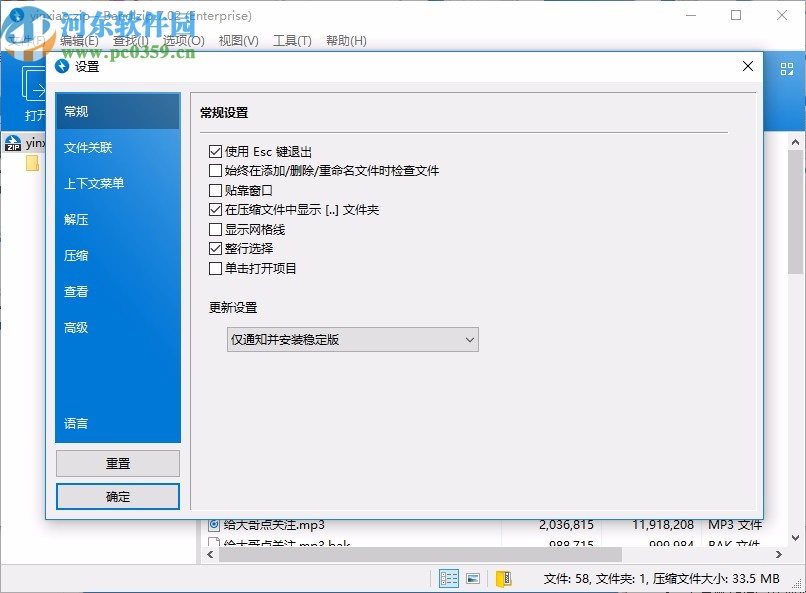
Task: Click the ZIP badge icon in left panel
Action: pos(13,143)
